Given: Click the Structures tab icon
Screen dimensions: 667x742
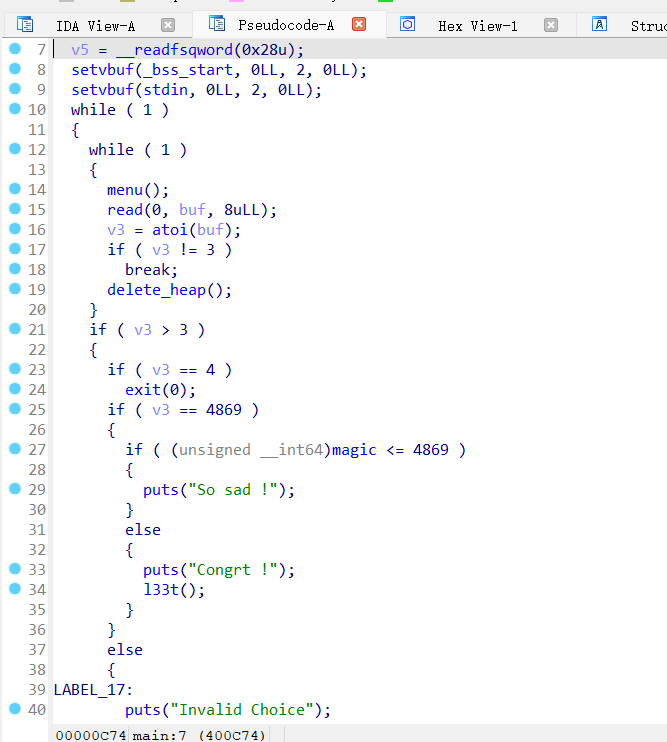Looking at the screenshot, I should tap(599, 24).
